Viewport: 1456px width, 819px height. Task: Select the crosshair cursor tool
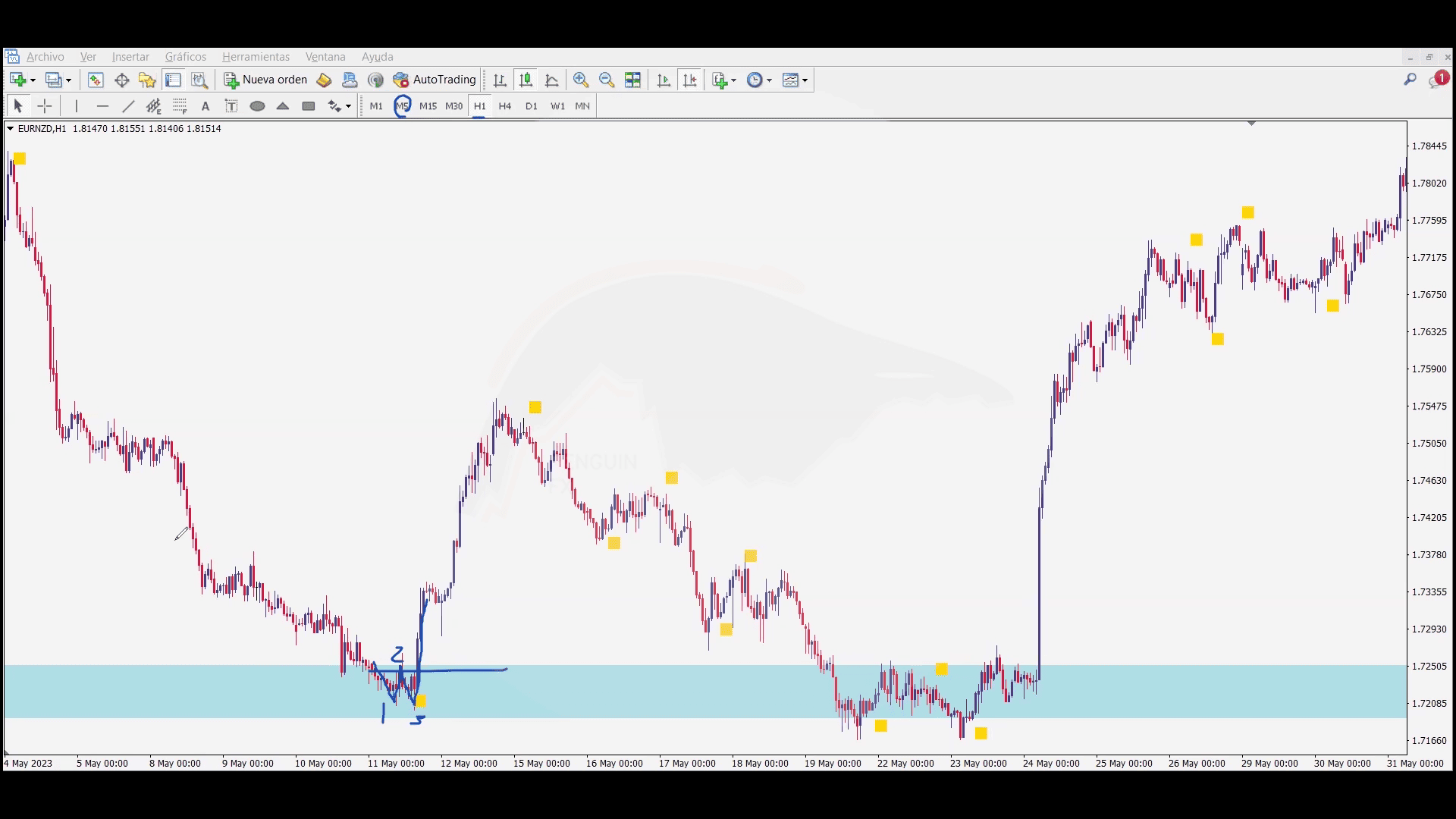[x=45, y=106]
